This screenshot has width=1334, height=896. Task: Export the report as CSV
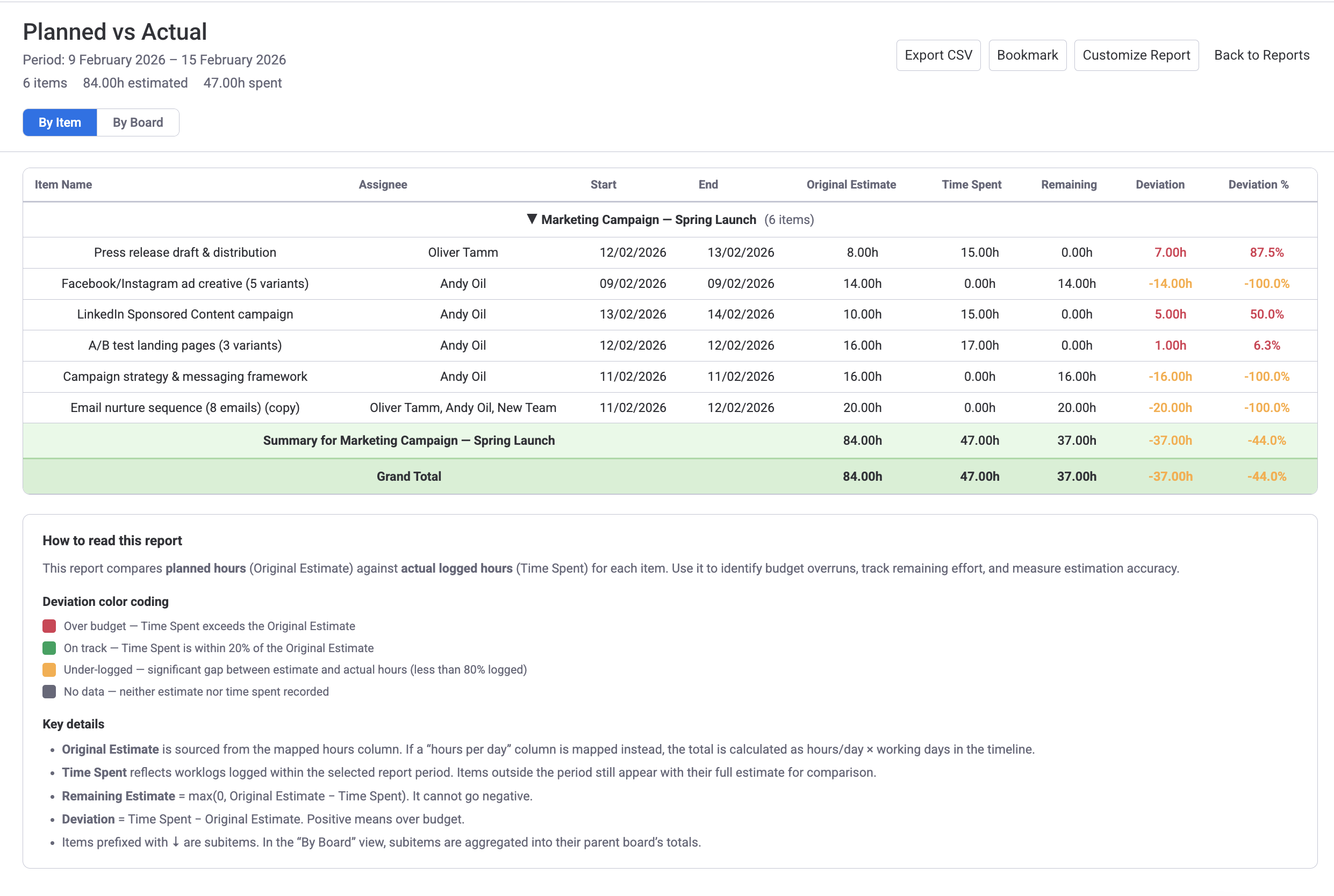pyautogui.click(x=938, y=55)
